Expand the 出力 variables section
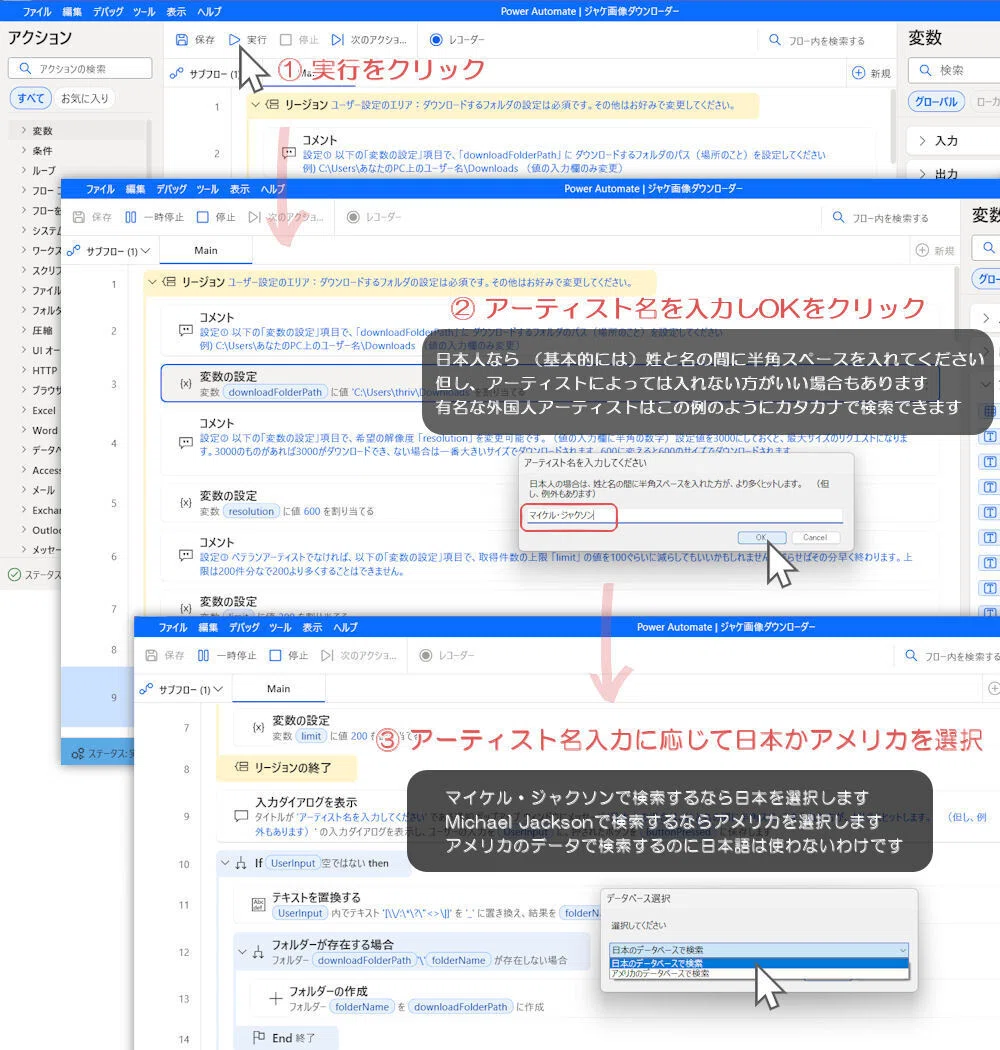1000x1050 pixels. tap(922, 173)
